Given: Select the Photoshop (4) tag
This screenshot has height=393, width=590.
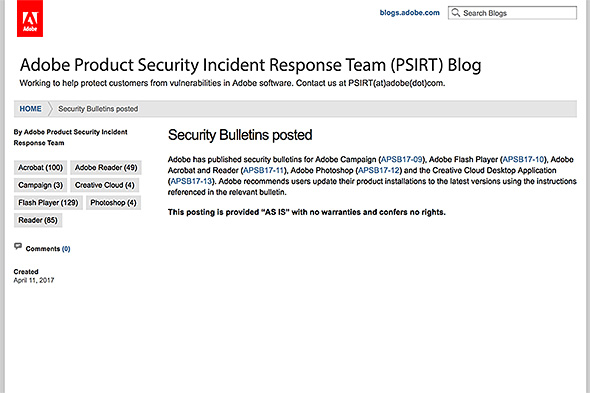Looking at the screenshot, I should (113, 203).
